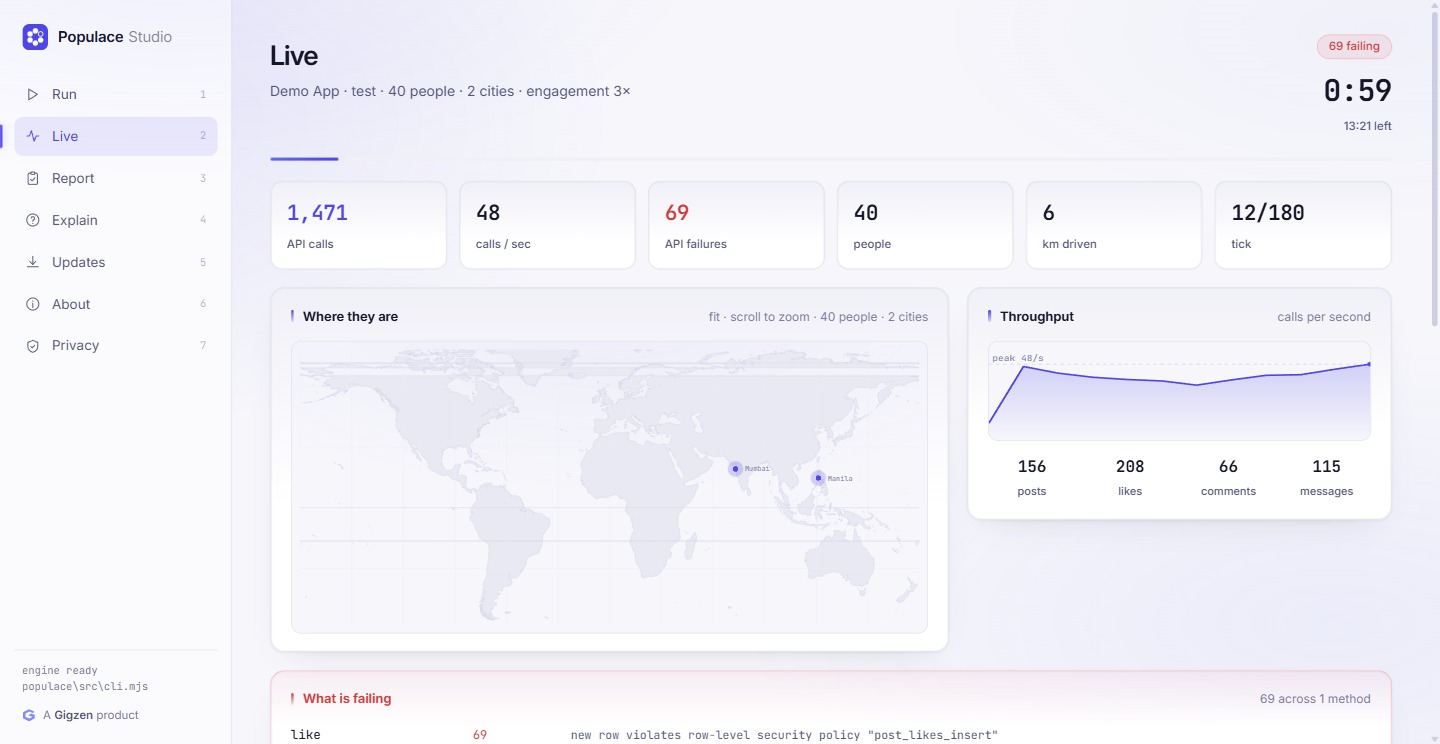Click the peak 48/s chart label
The image size is (1440, 744).
click(1018, 358)
